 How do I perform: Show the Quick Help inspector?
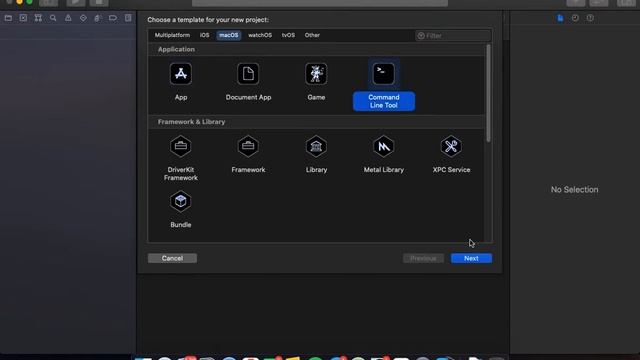tap(590, 18)
